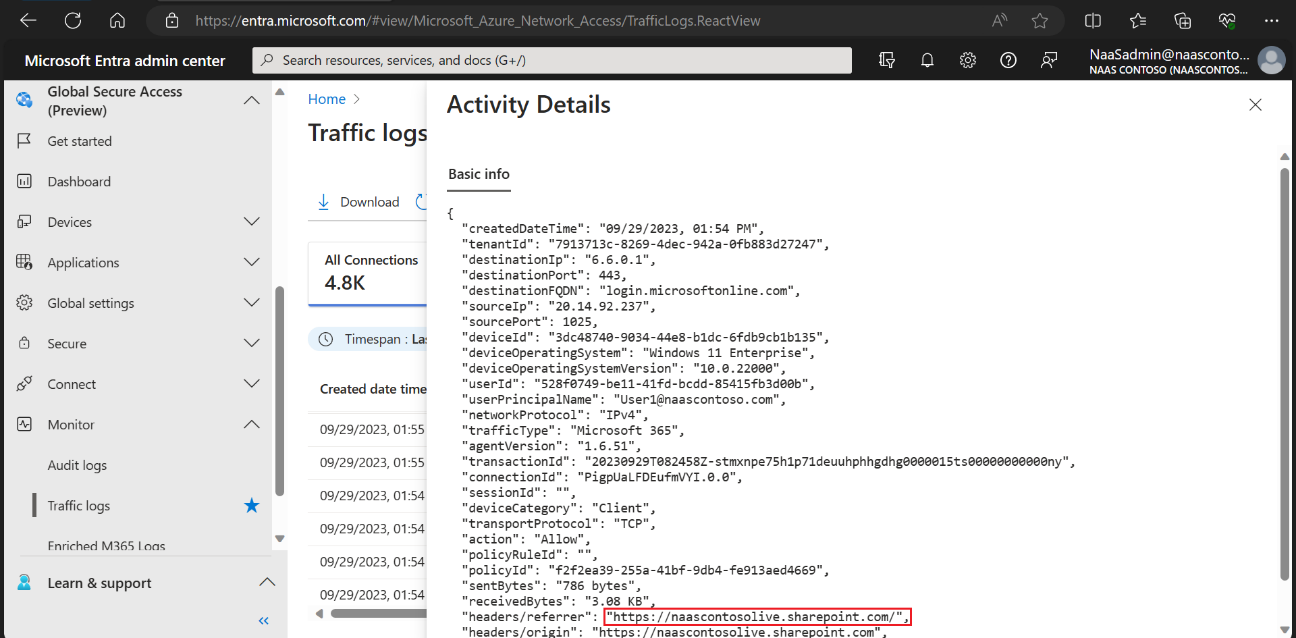The height and width of the screenshot is (638, 1296).
Task: Open the portal settings icon left of the bell
Action: click(887, 60)
